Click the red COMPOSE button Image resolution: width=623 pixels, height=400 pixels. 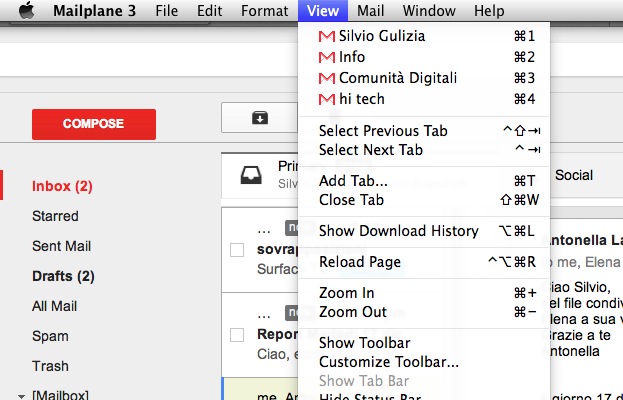point(94,124)
